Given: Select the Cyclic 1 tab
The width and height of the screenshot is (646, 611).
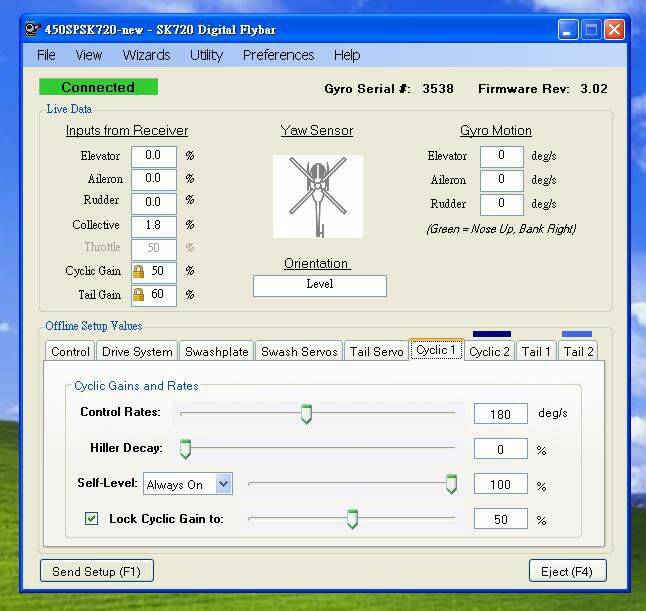Looking at the screenshot, I should tap(436, 350).
